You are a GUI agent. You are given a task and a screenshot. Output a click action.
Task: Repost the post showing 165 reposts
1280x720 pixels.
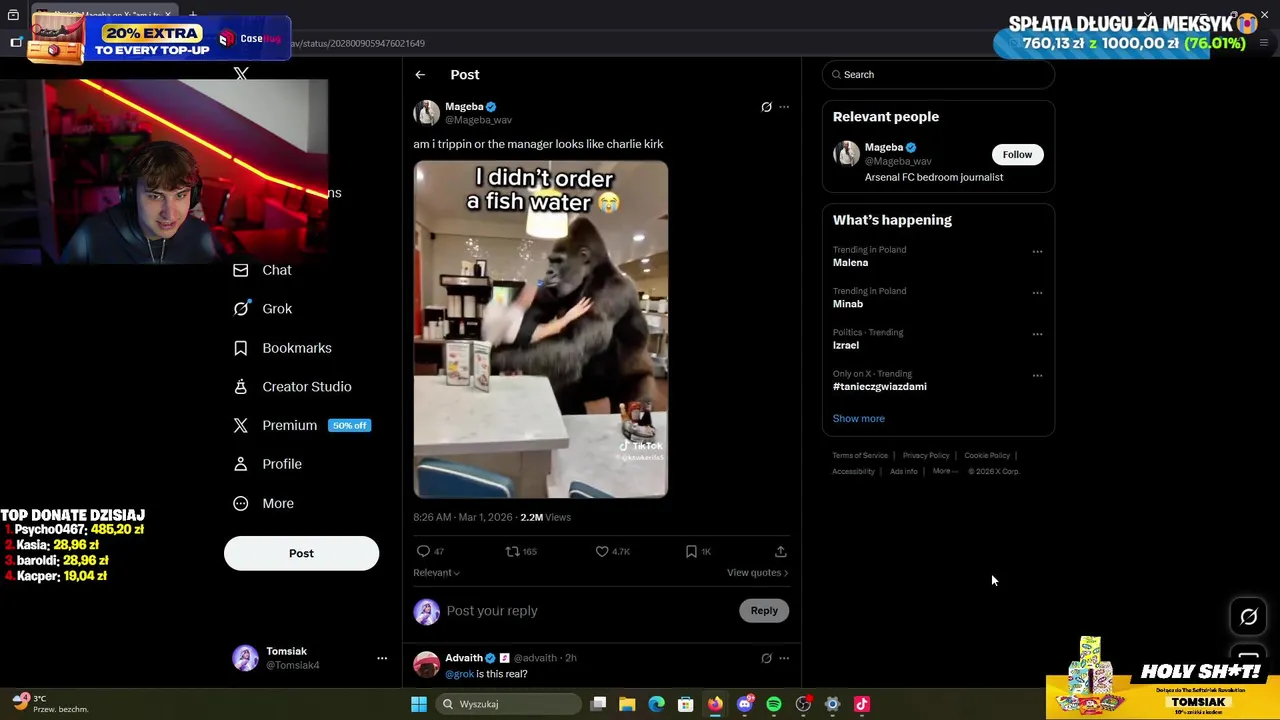[521, 551]
